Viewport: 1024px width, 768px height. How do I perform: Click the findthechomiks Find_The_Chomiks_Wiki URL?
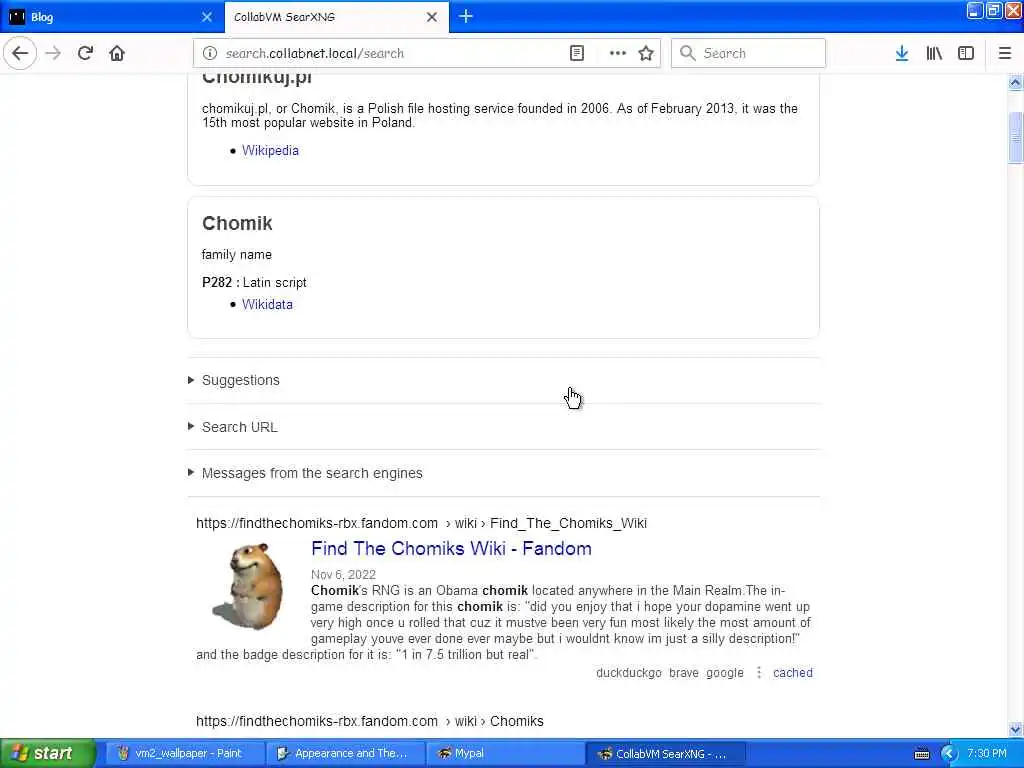tap(421, 523)
